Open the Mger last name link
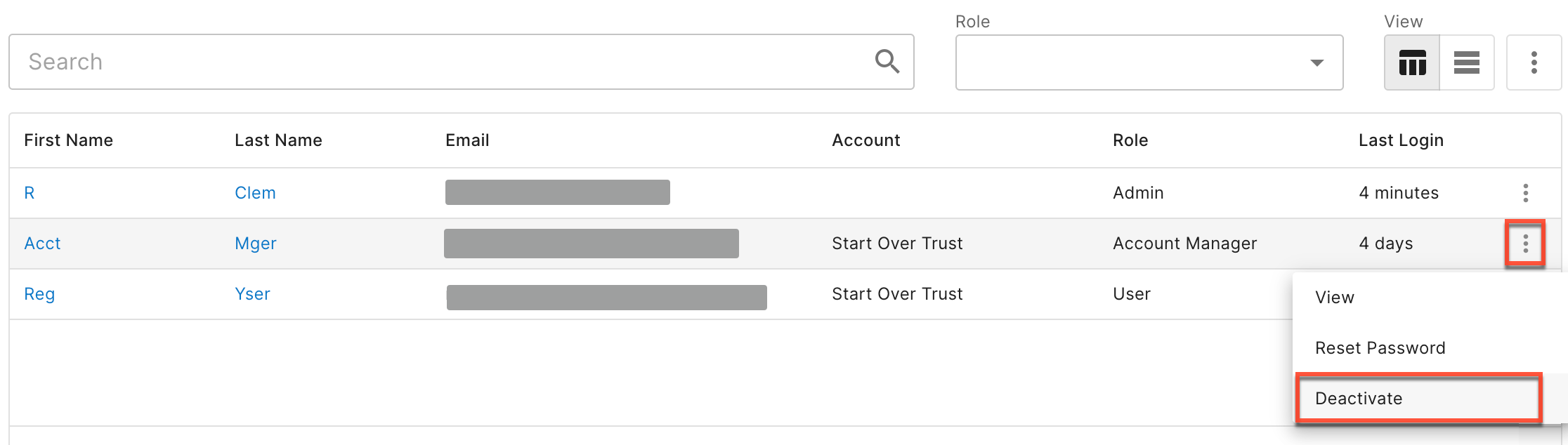The height and width of the screenshot is (445, 1568). point(256,244)
